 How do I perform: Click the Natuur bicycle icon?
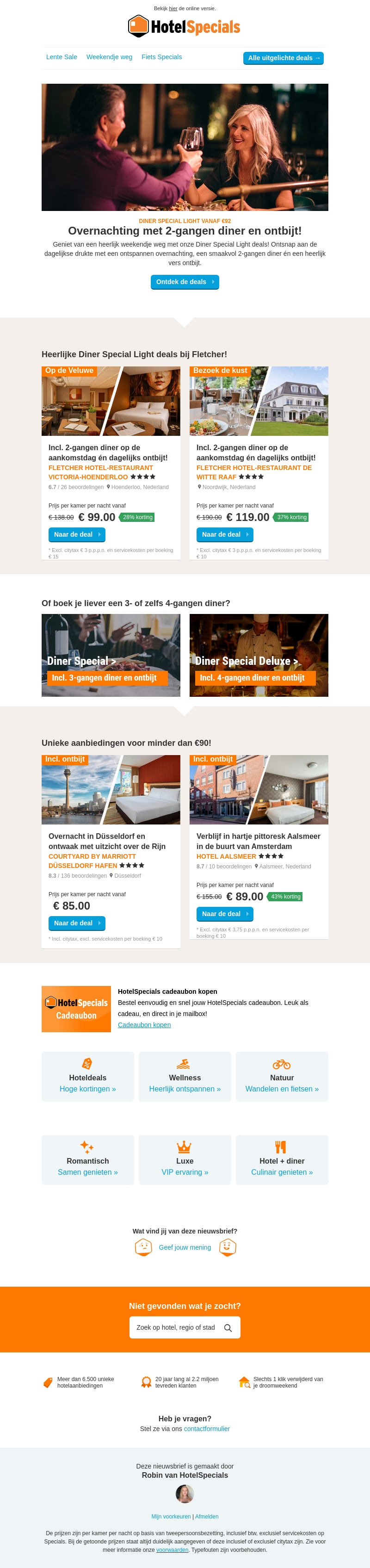coord(282,1064)
